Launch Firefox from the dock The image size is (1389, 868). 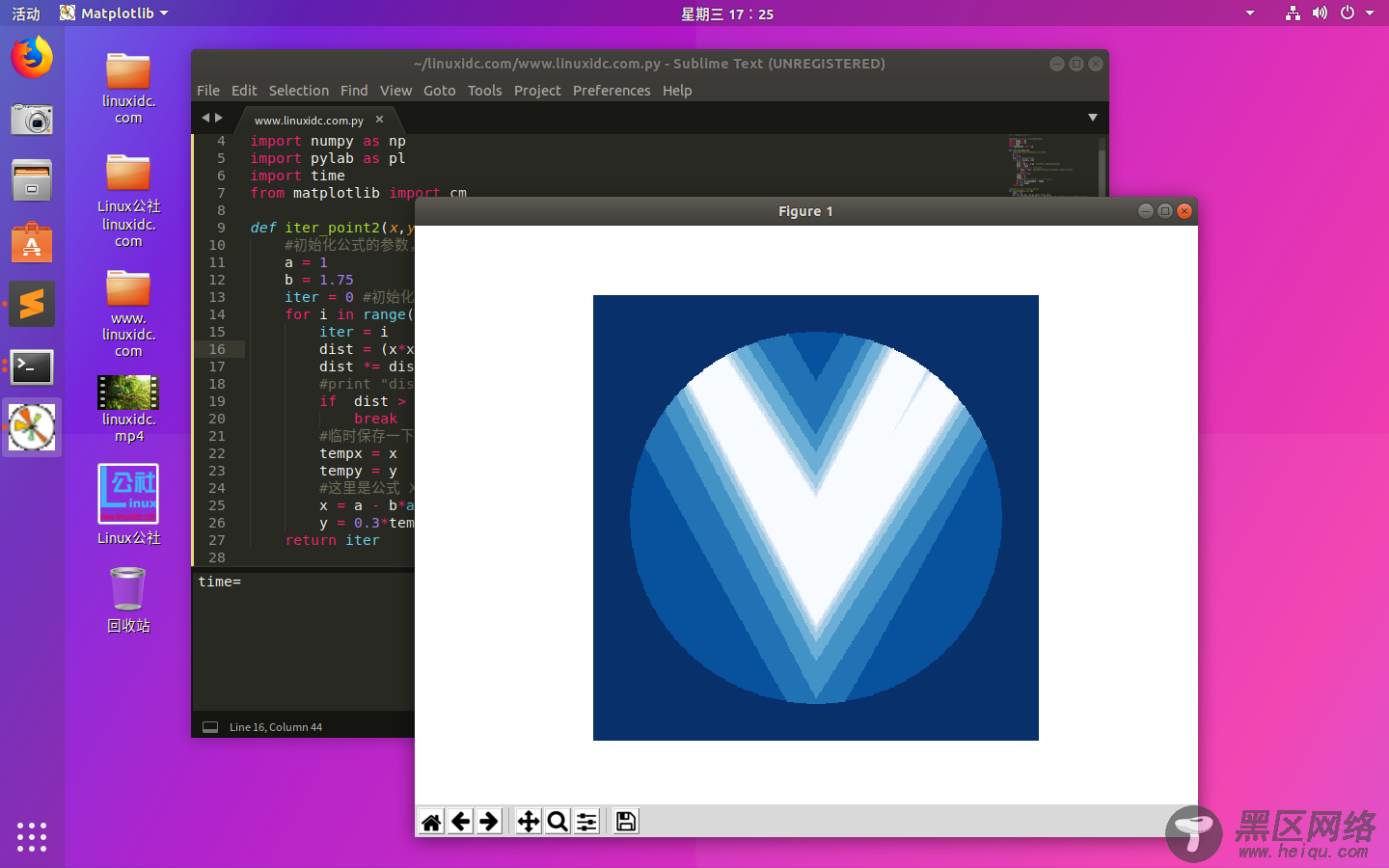[32, 58]
